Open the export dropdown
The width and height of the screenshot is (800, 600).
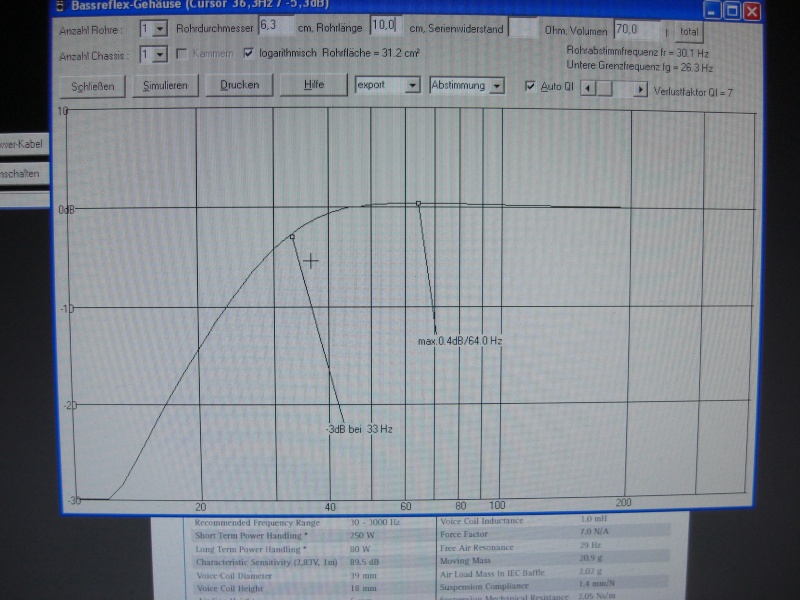pyautogui.click(x=412, y=86)
